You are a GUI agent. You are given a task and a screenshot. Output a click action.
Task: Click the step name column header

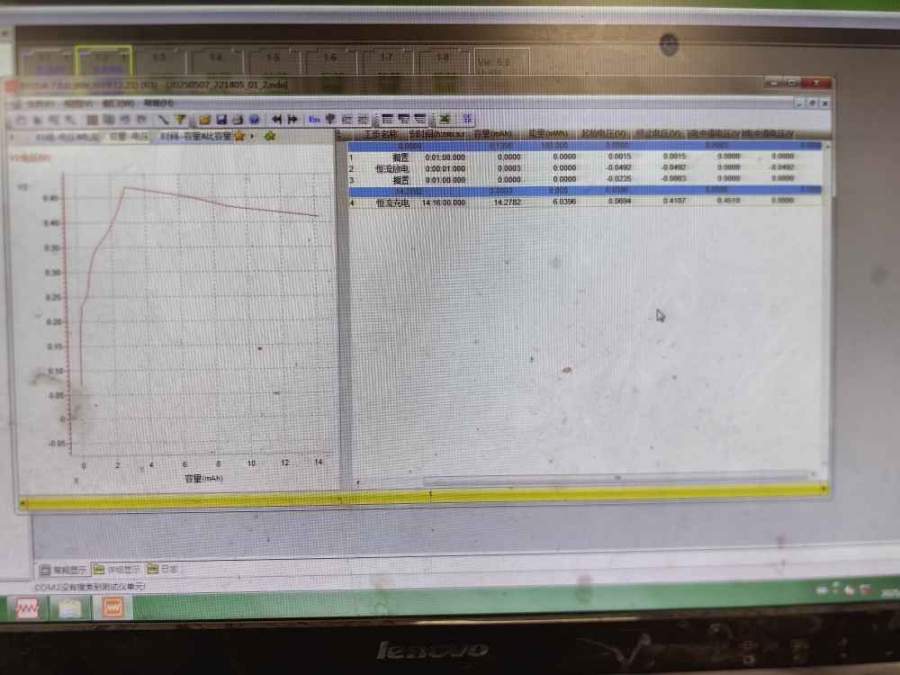pyautogui.click(x=380, y=134)
